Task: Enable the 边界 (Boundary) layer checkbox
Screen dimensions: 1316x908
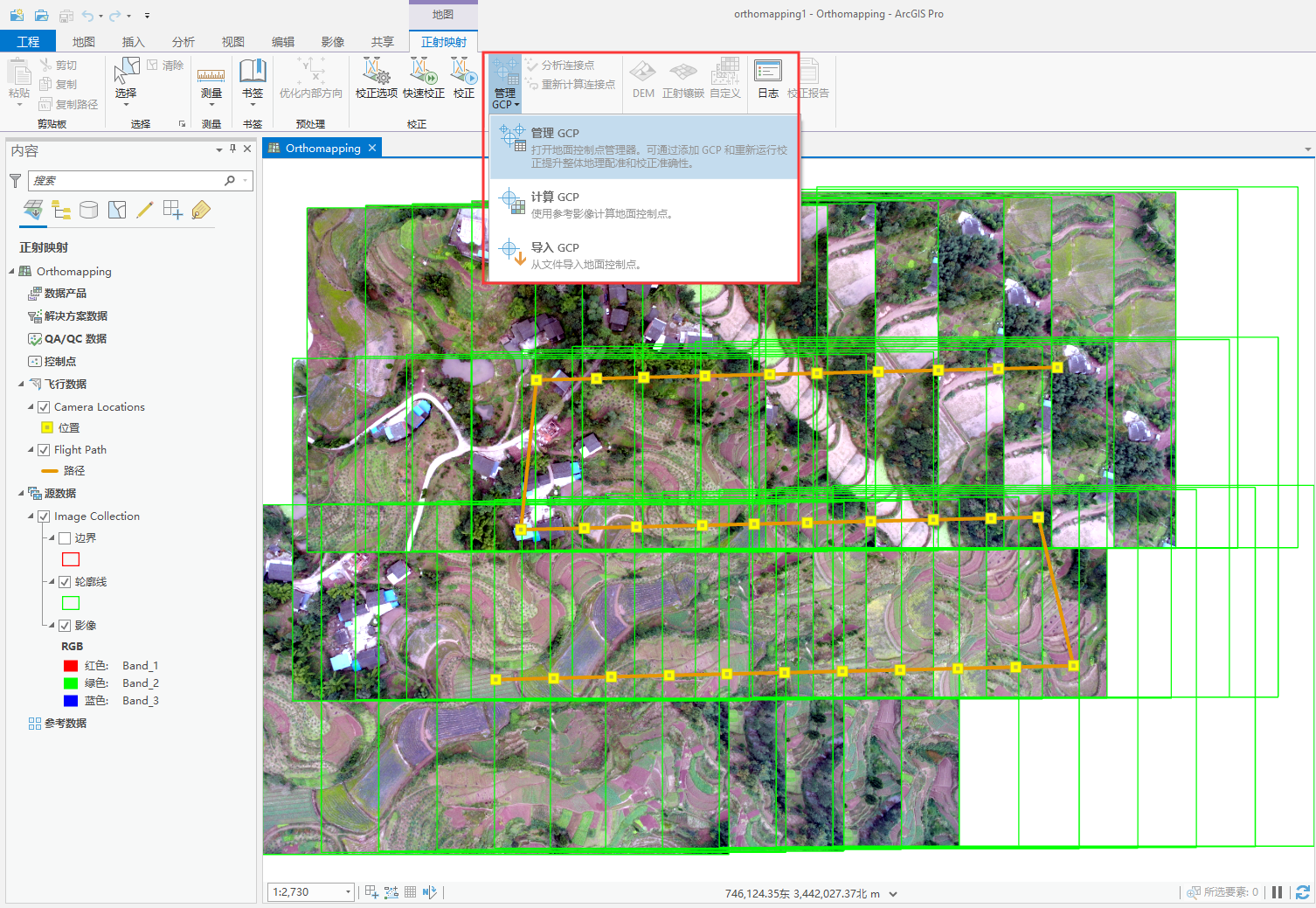Action: (x=66, y=537)
